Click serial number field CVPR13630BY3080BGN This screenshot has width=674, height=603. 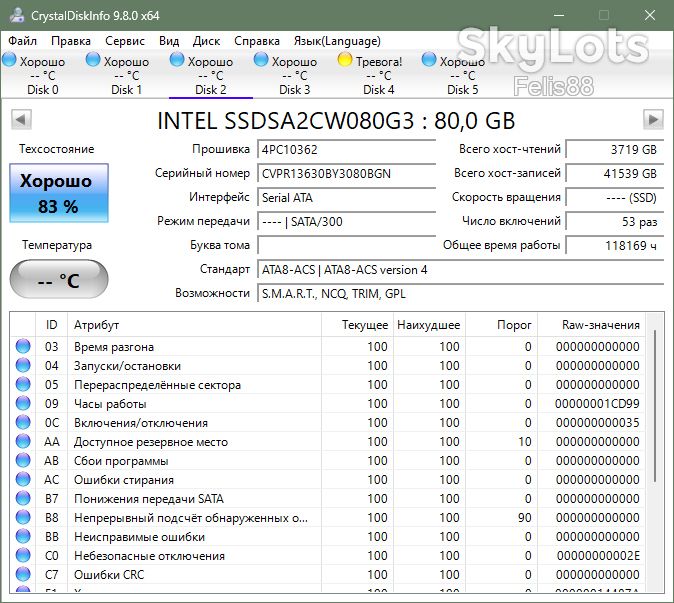point(346,174)
